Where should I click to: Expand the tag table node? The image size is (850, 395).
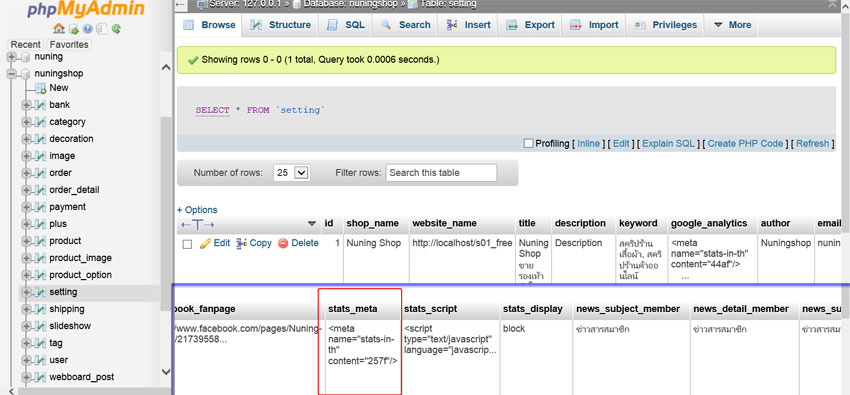click(26, 343)
